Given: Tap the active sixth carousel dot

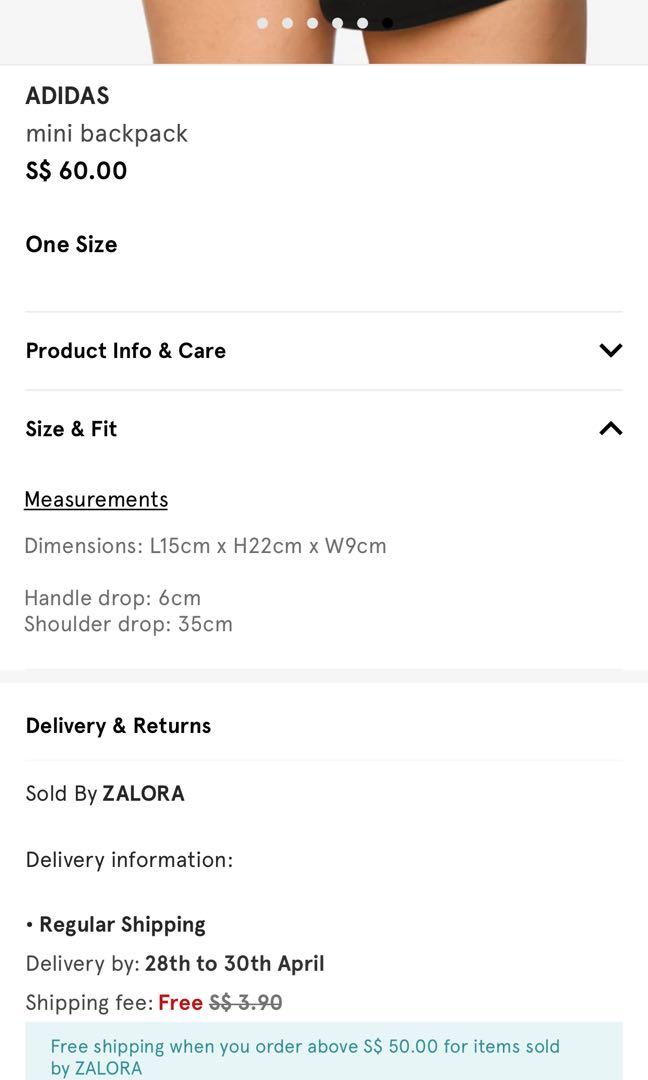Looking at the screenshot, I should pos(387,23).
